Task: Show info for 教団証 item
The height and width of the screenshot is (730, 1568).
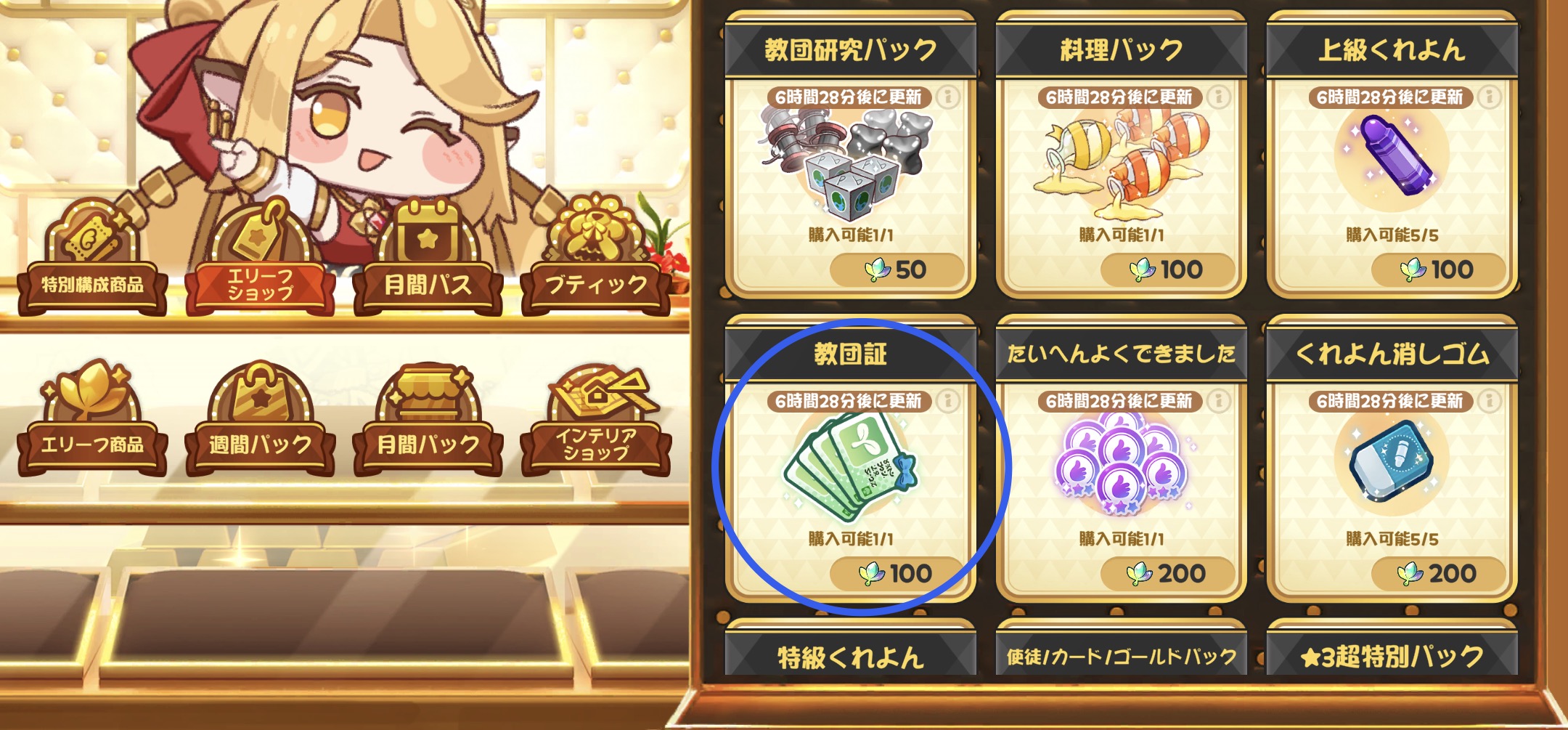Action: [x=947, y=400]
